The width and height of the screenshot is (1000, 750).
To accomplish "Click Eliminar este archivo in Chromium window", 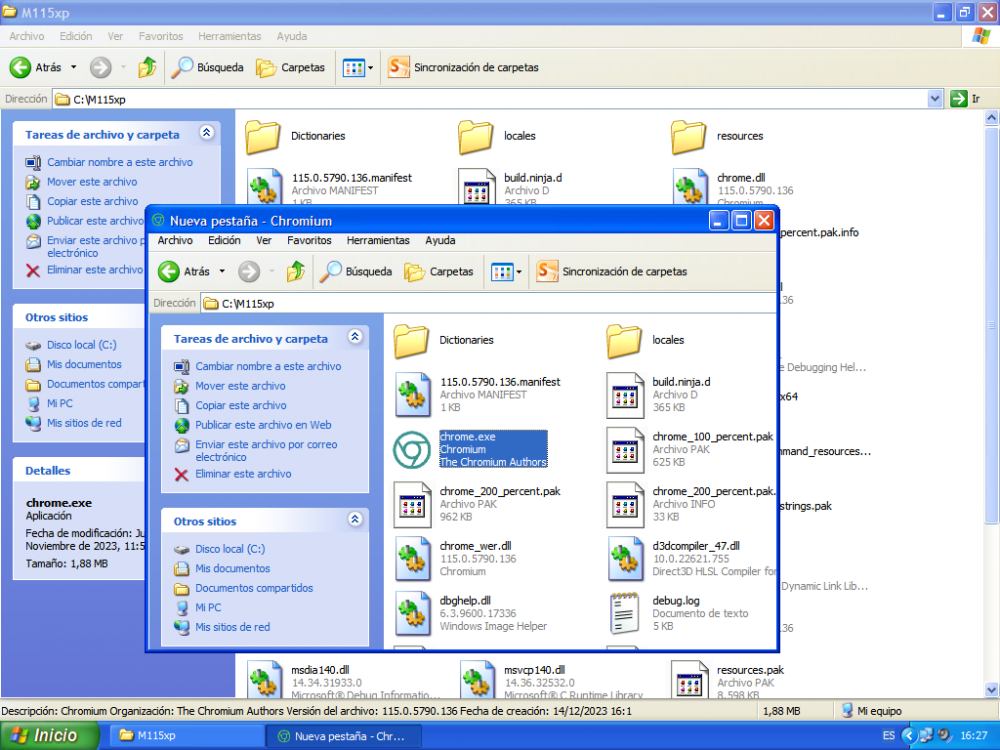I will point(243,474).
